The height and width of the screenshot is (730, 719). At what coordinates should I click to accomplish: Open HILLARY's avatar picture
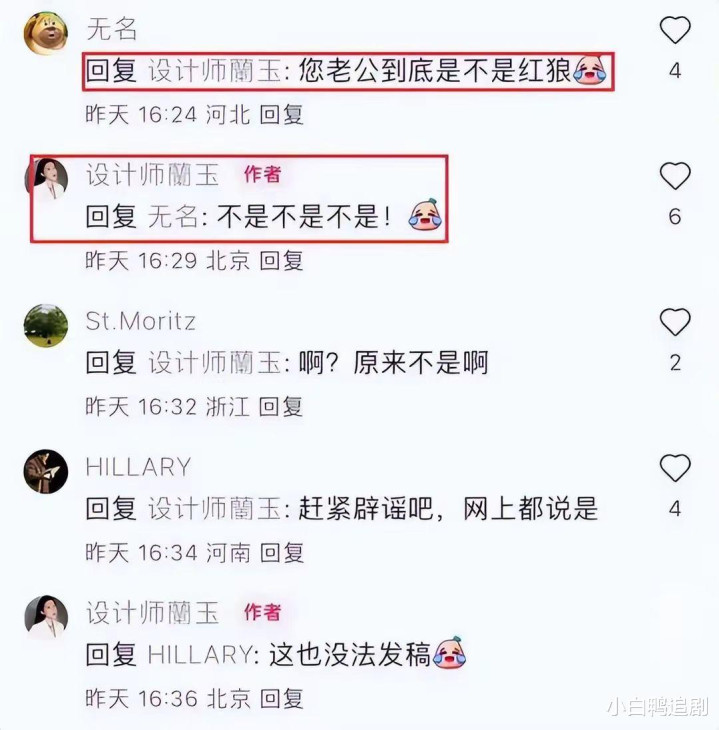coord(46,471)
